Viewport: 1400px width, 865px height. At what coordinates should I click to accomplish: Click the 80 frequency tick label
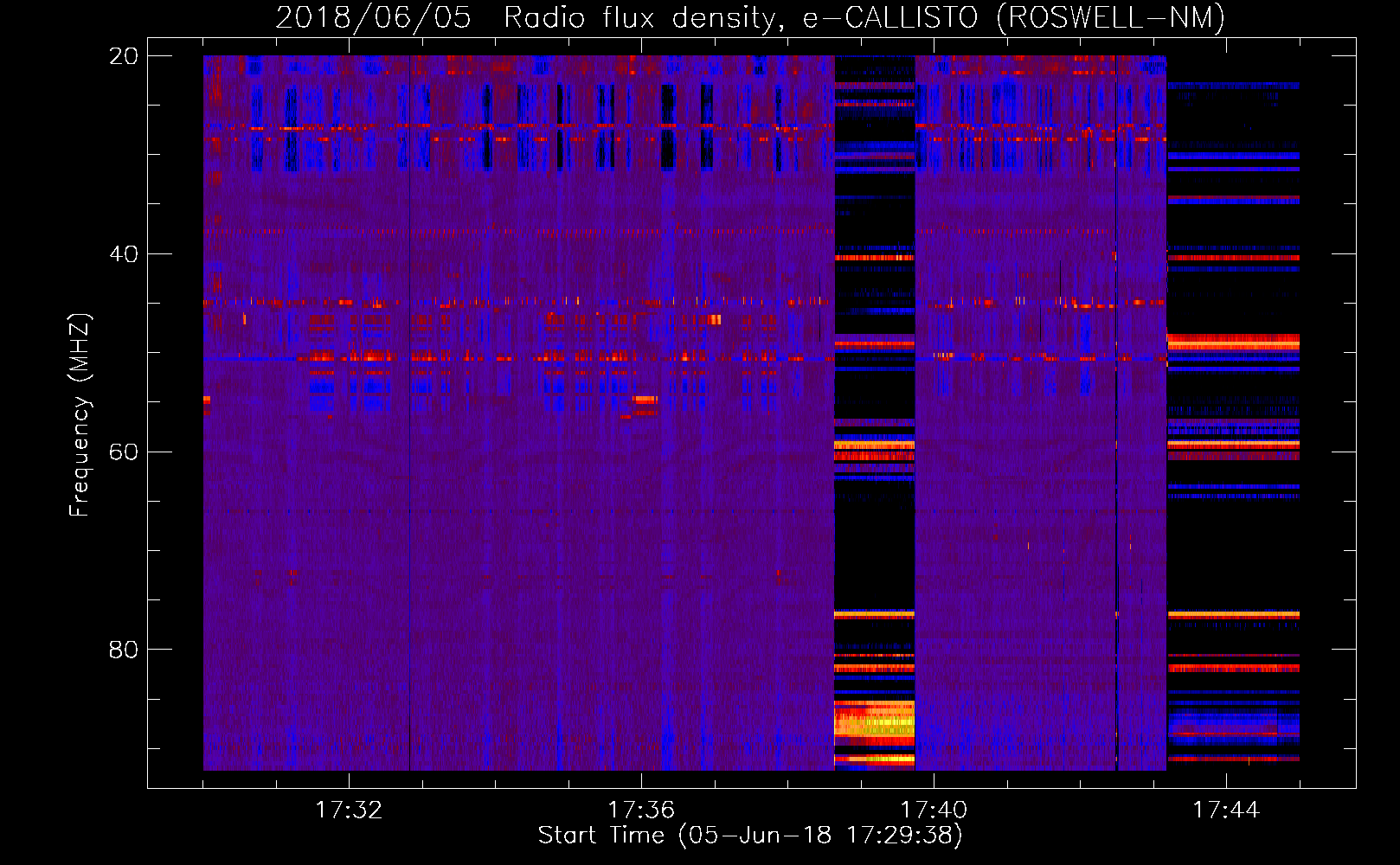124,650
